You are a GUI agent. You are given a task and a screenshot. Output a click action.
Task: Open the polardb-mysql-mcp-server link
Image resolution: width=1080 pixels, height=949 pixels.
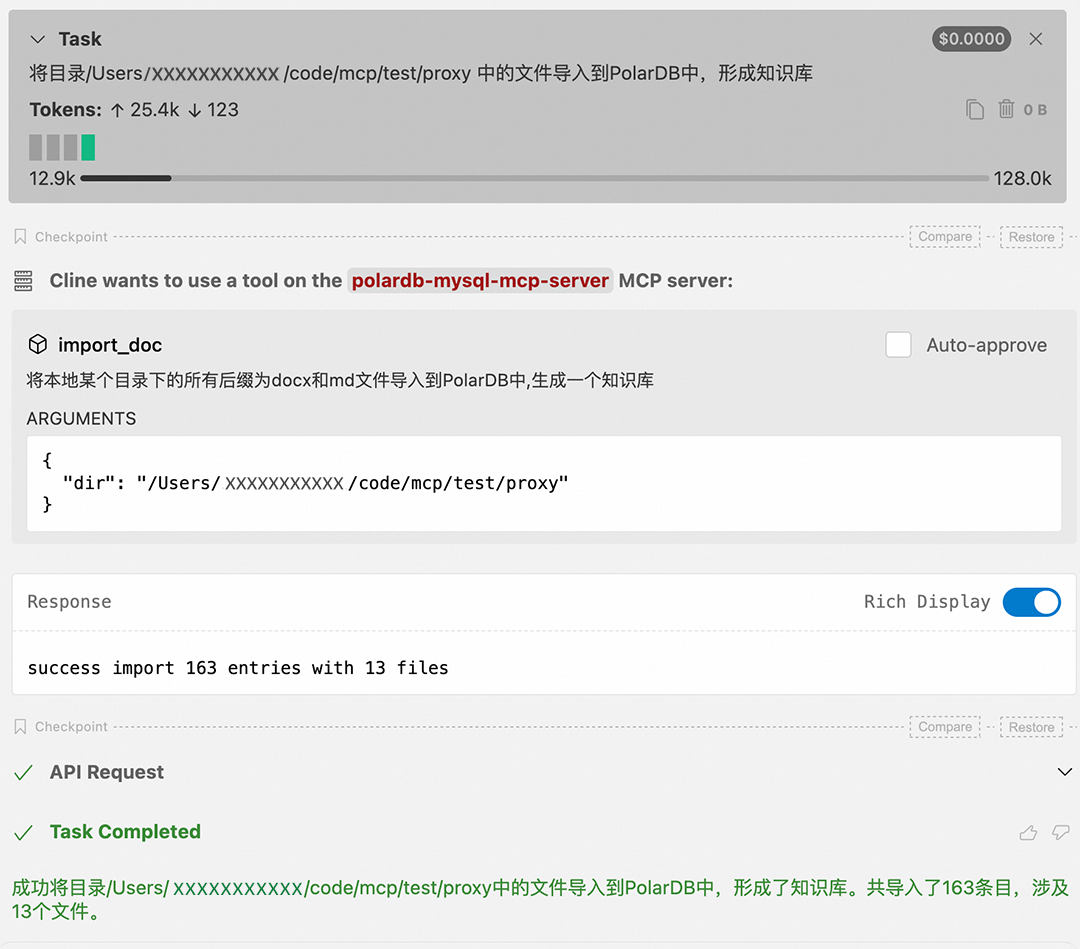tap(480, 281)
